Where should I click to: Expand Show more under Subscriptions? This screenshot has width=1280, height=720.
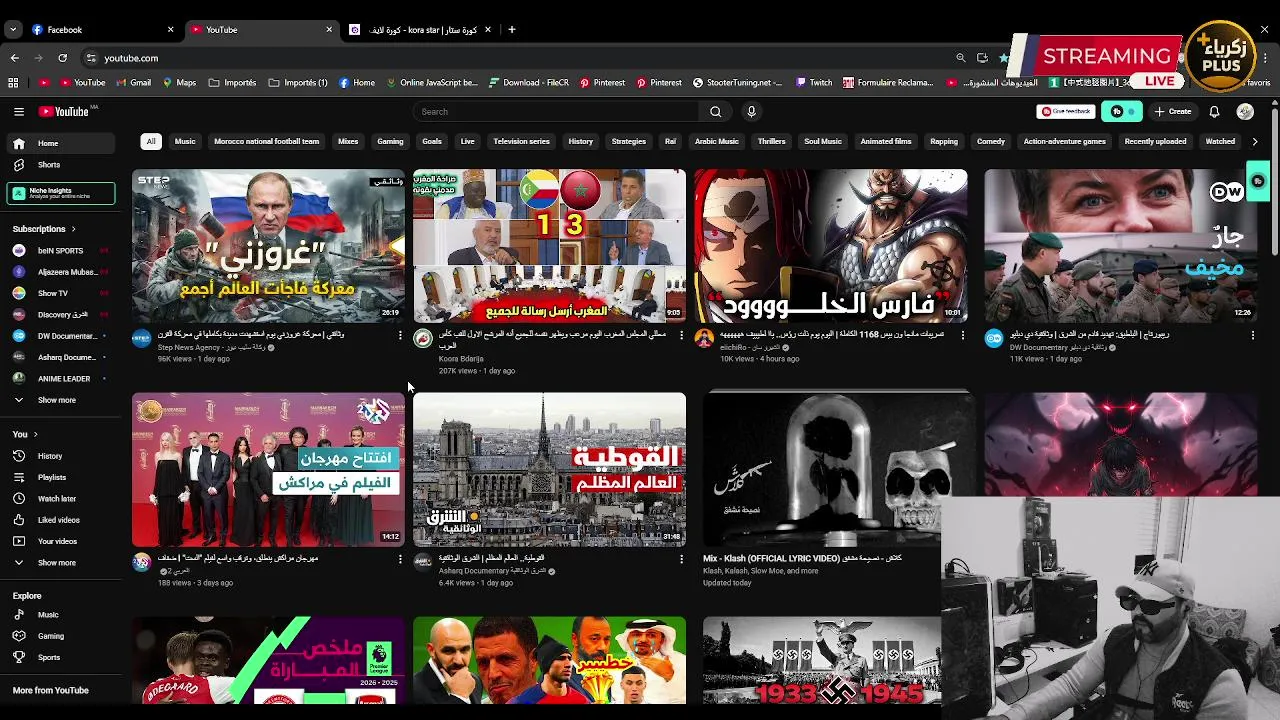coord(60,400)
